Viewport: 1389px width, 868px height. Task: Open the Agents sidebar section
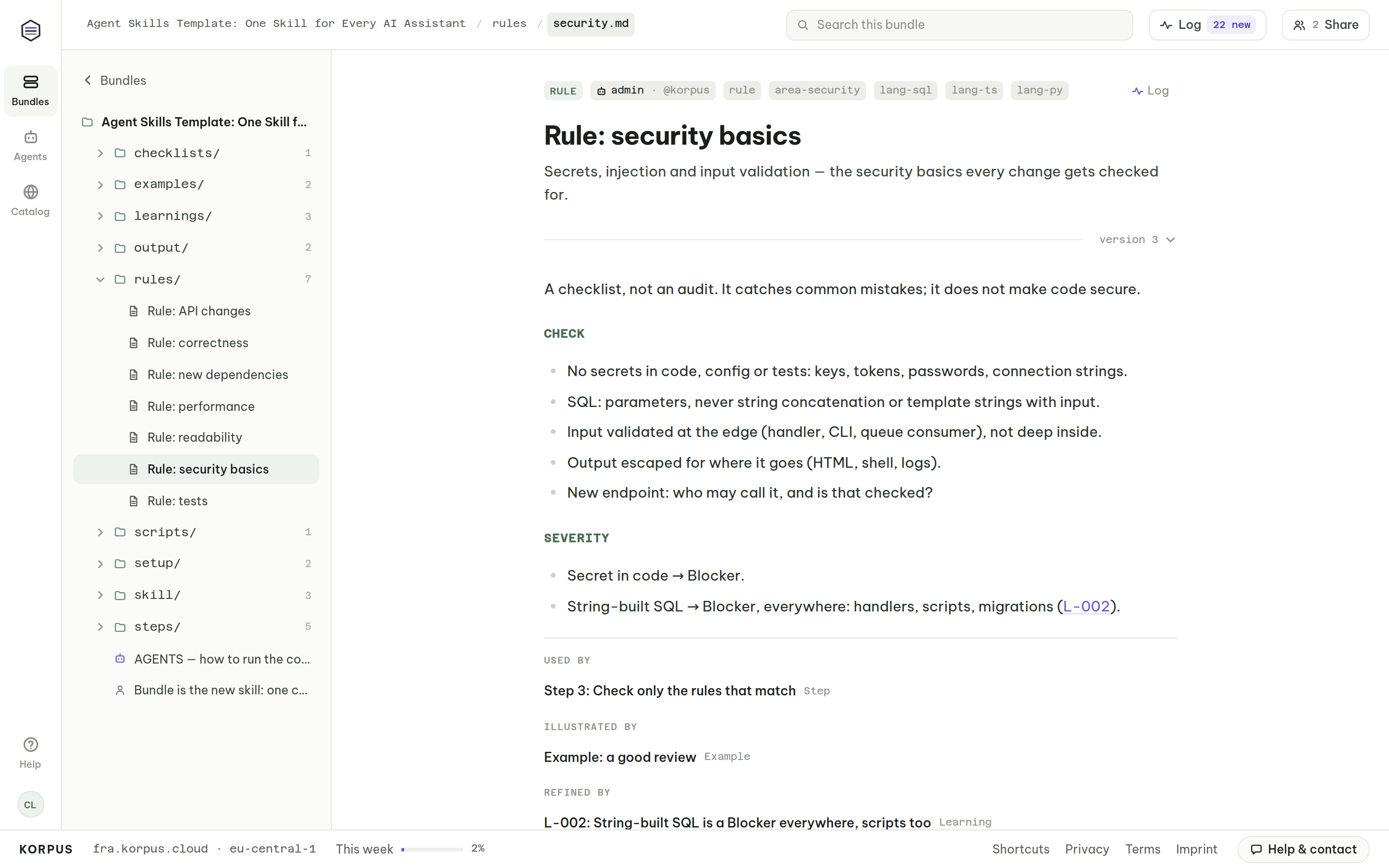(x=30, y=146)
